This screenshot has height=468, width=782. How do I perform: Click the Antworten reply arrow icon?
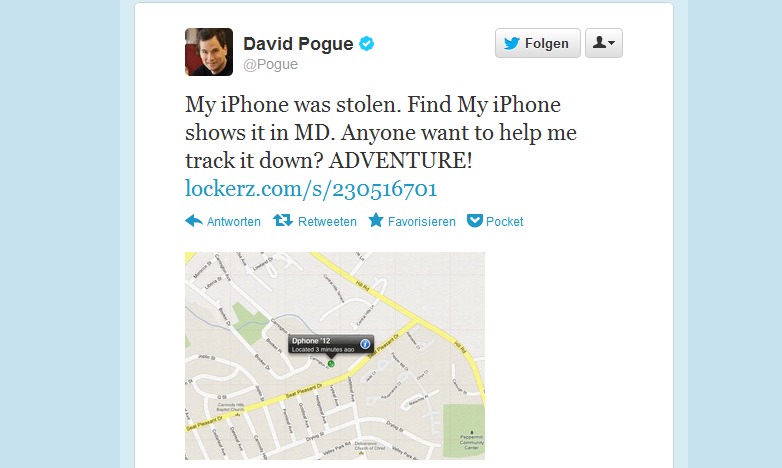[x=194, y=221]
